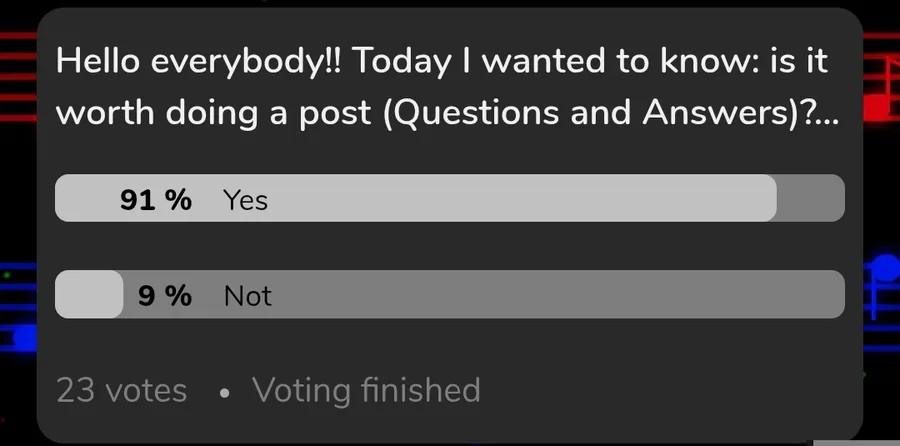
Task: View the "23 votes" count
Action: 122,390
